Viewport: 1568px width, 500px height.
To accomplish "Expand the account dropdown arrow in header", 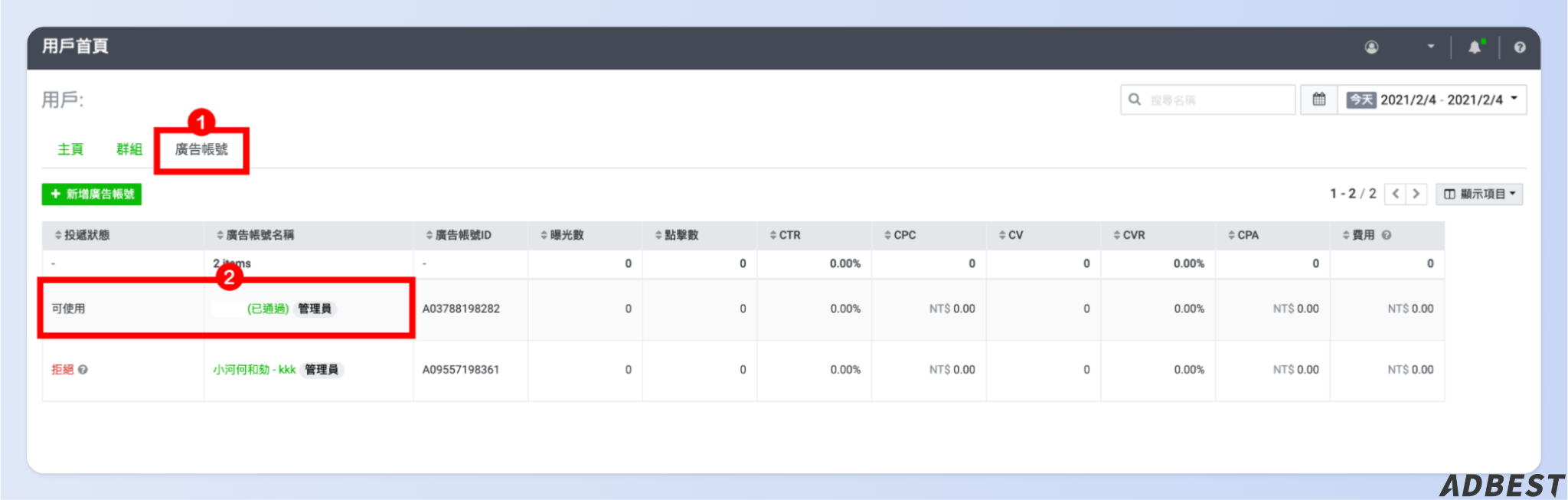I will 1431,47.
